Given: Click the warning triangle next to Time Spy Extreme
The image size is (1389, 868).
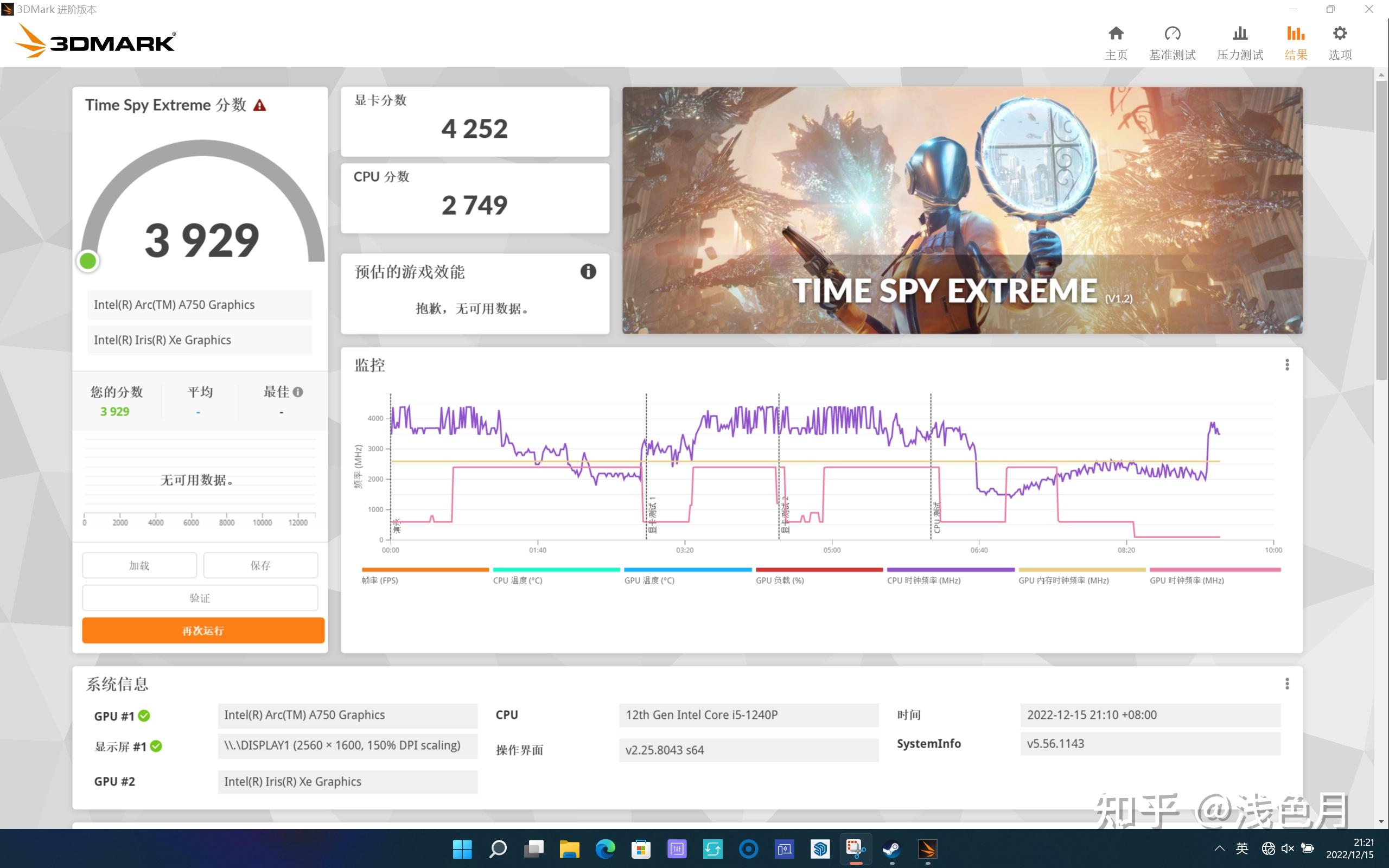Looking at the screenshot, I should pyautogui.click(x=261, y=105).
